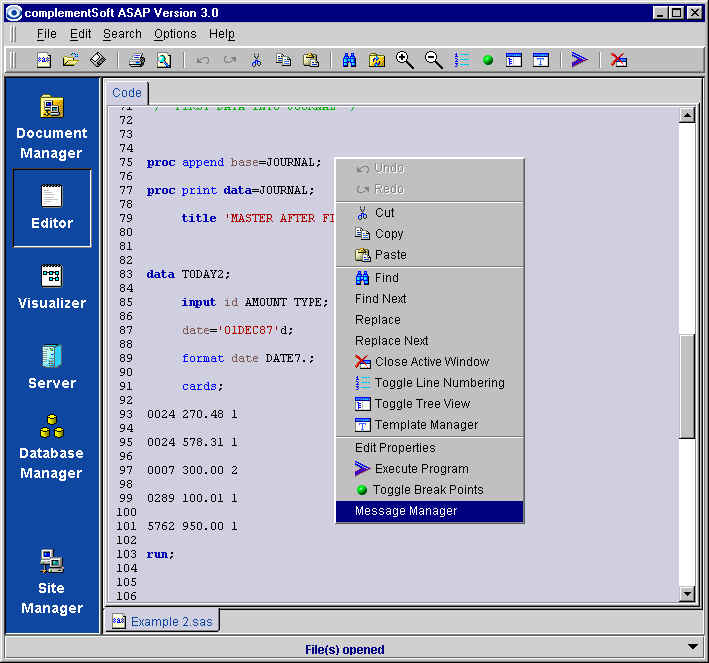709x663 pixels.
Task: Click the toolbar Undo arrow
Action: click(203, 60)
